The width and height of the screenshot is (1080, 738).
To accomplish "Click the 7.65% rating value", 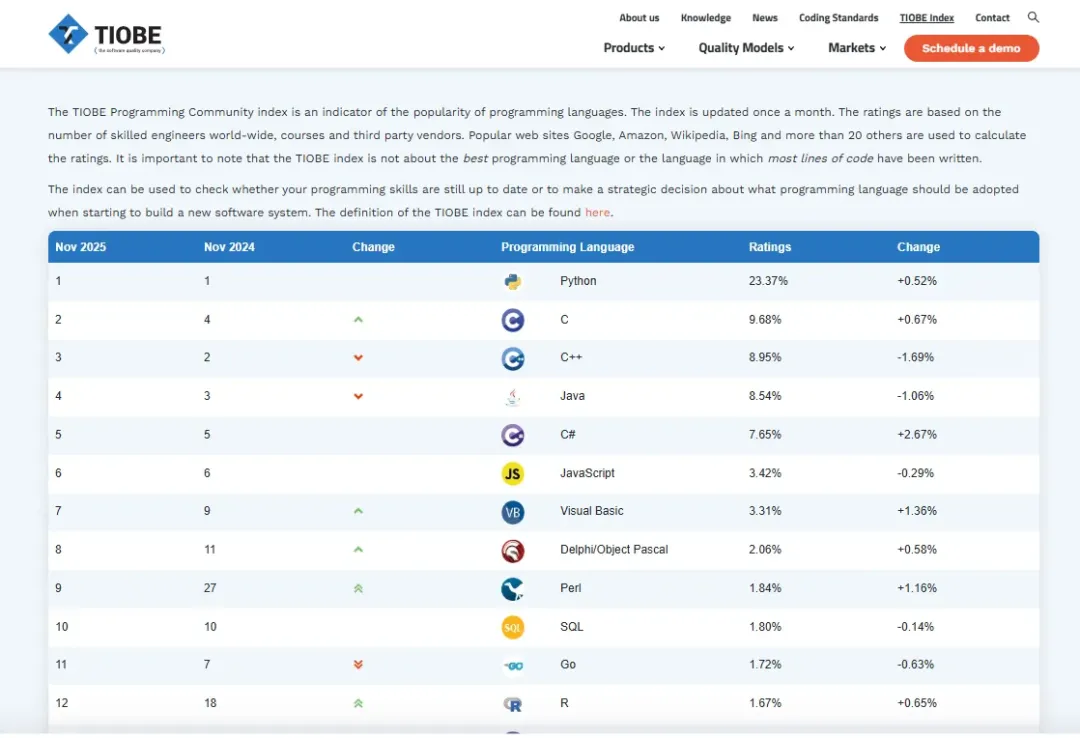I will (x=765, y=435).
